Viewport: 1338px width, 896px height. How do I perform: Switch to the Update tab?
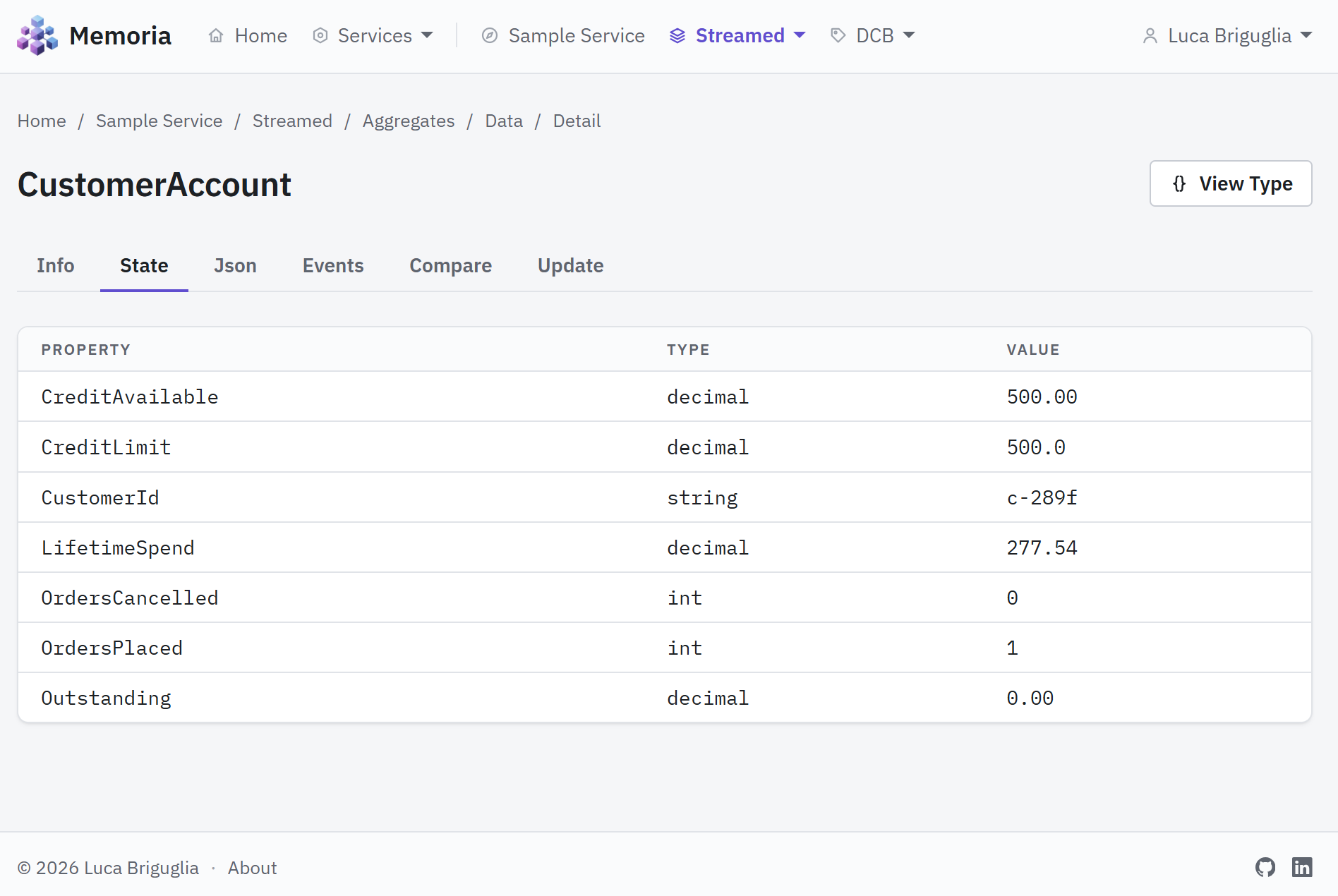[570, 265]
